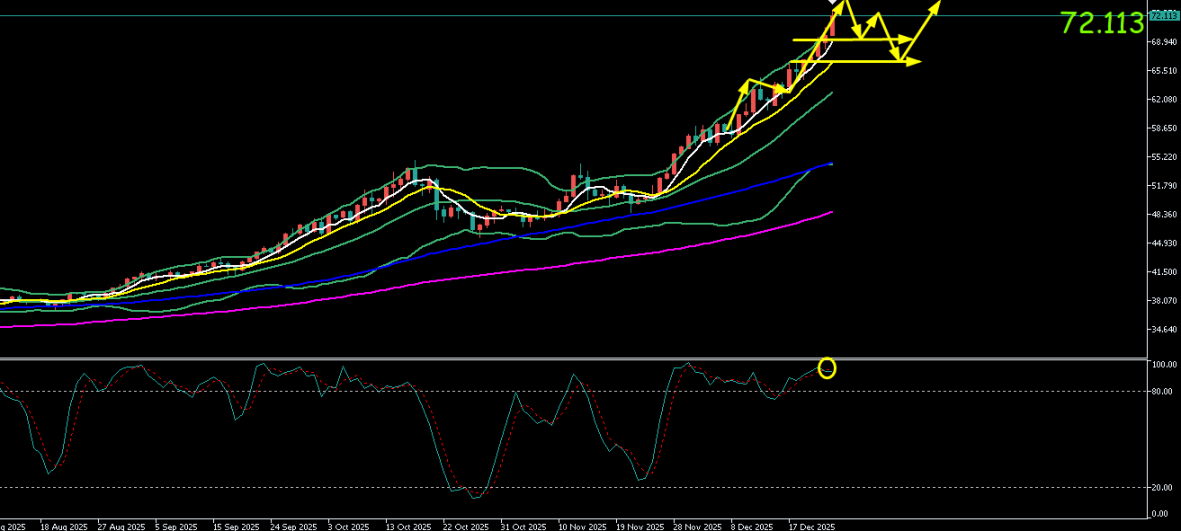Click the 55.220 price axis label
The height and width of the screenshot is (531, 1181).
coord(1162,158)
